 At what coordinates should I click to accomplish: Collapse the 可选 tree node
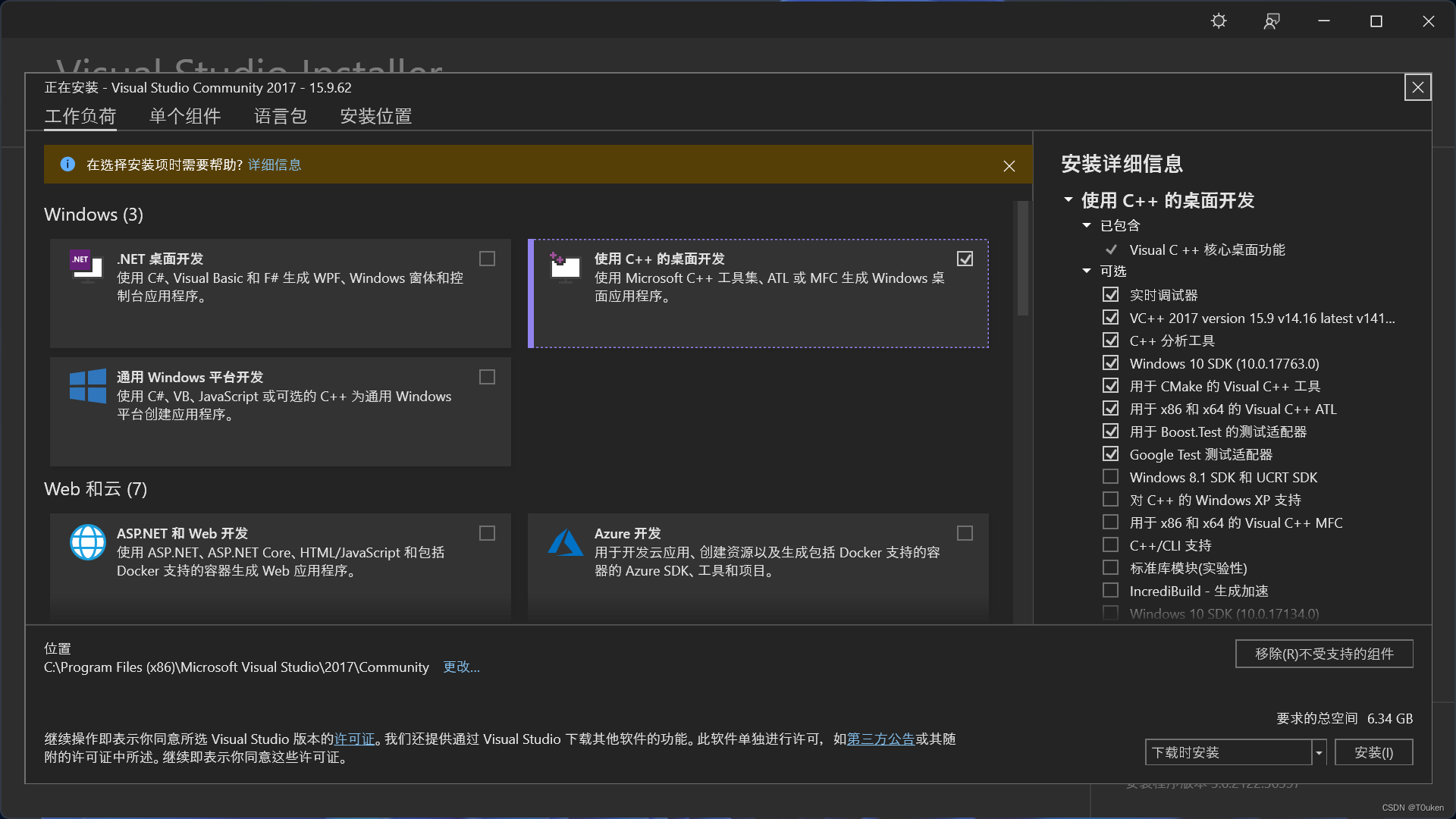tap(1087, 271)
